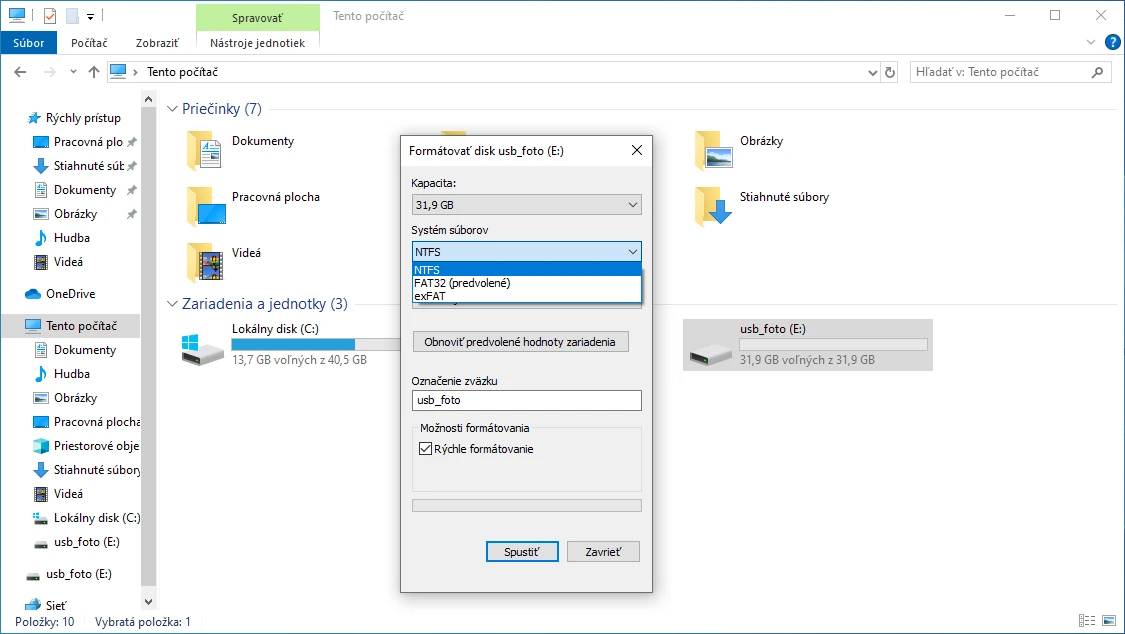1125x634 pixels.
Task: Expand the address bar history dropdown
Action: (x=872, y=72)
